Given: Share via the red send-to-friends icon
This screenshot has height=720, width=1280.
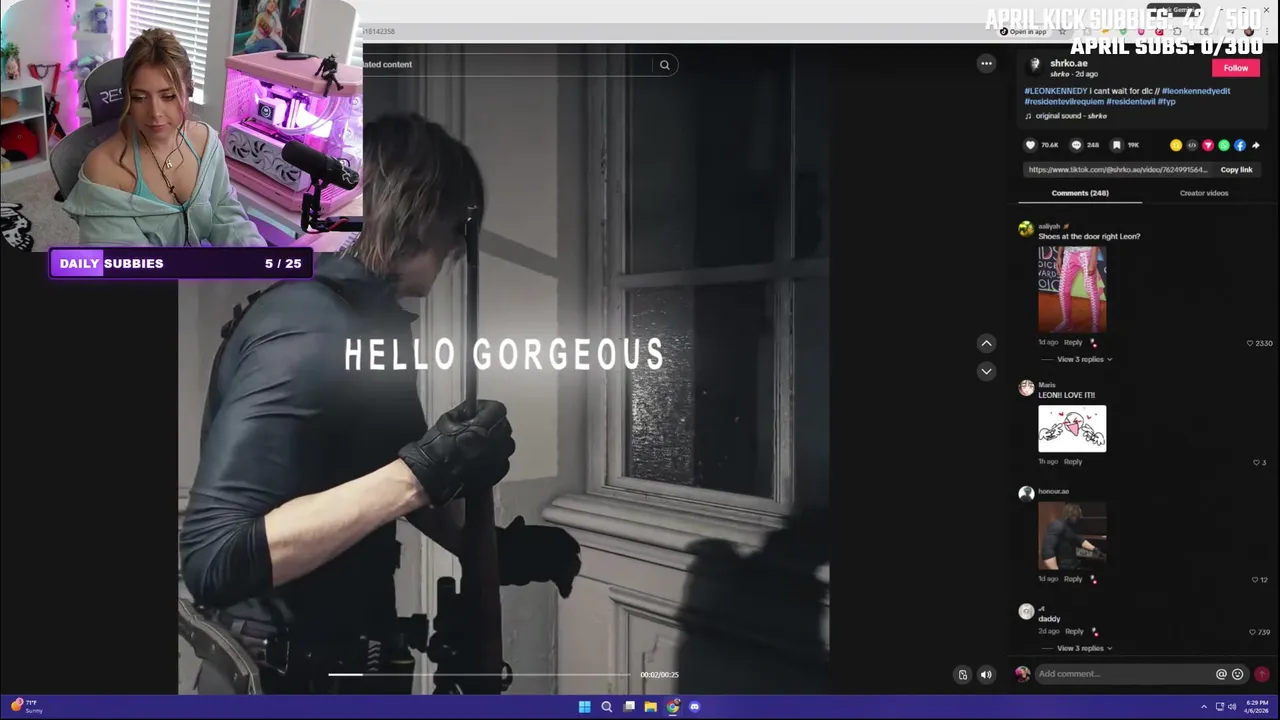Looking at the screenshot, I should click(x=1208, y=145).
